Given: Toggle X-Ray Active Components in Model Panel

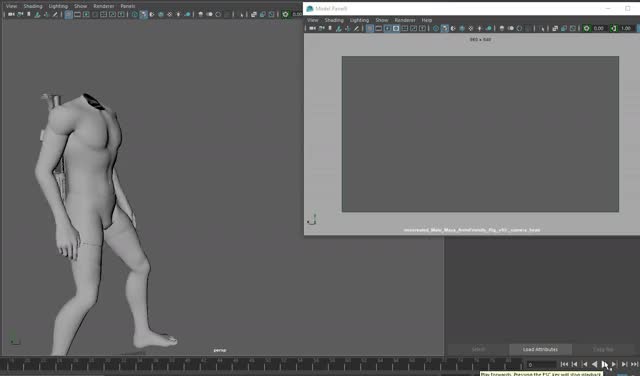Looking at the screenshot, I should click(x=564, y=28).
